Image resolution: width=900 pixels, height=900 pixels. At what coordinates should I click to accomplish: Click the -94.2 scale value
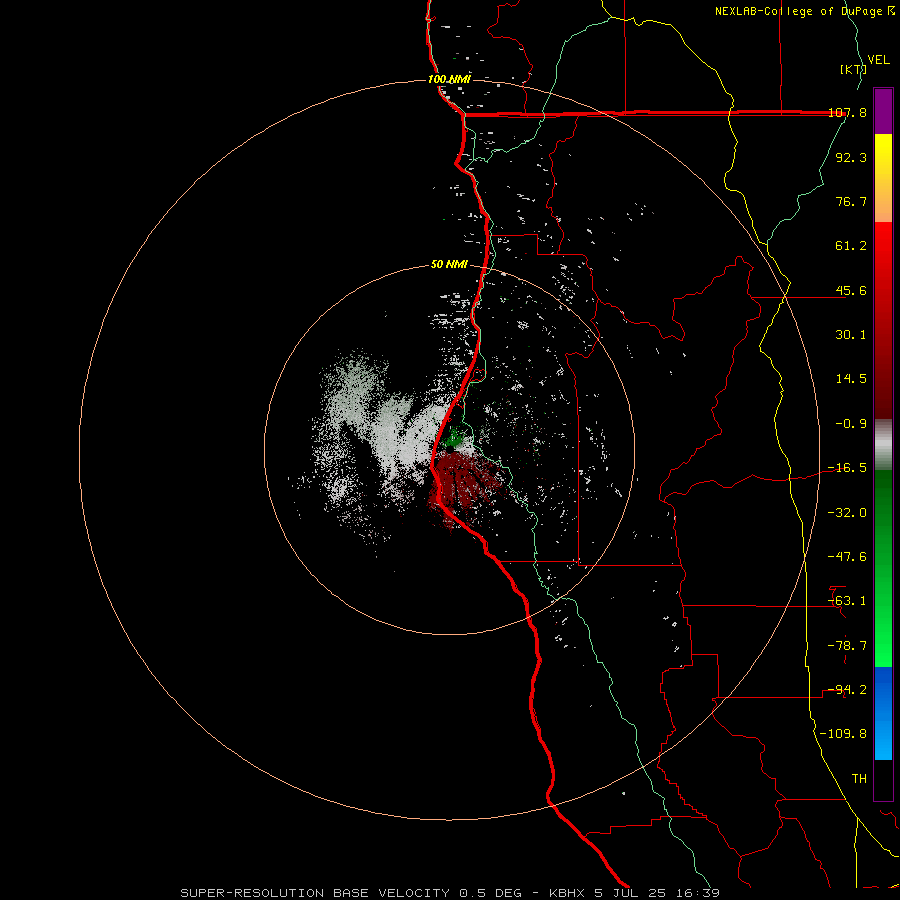click(x=847, y=690)
